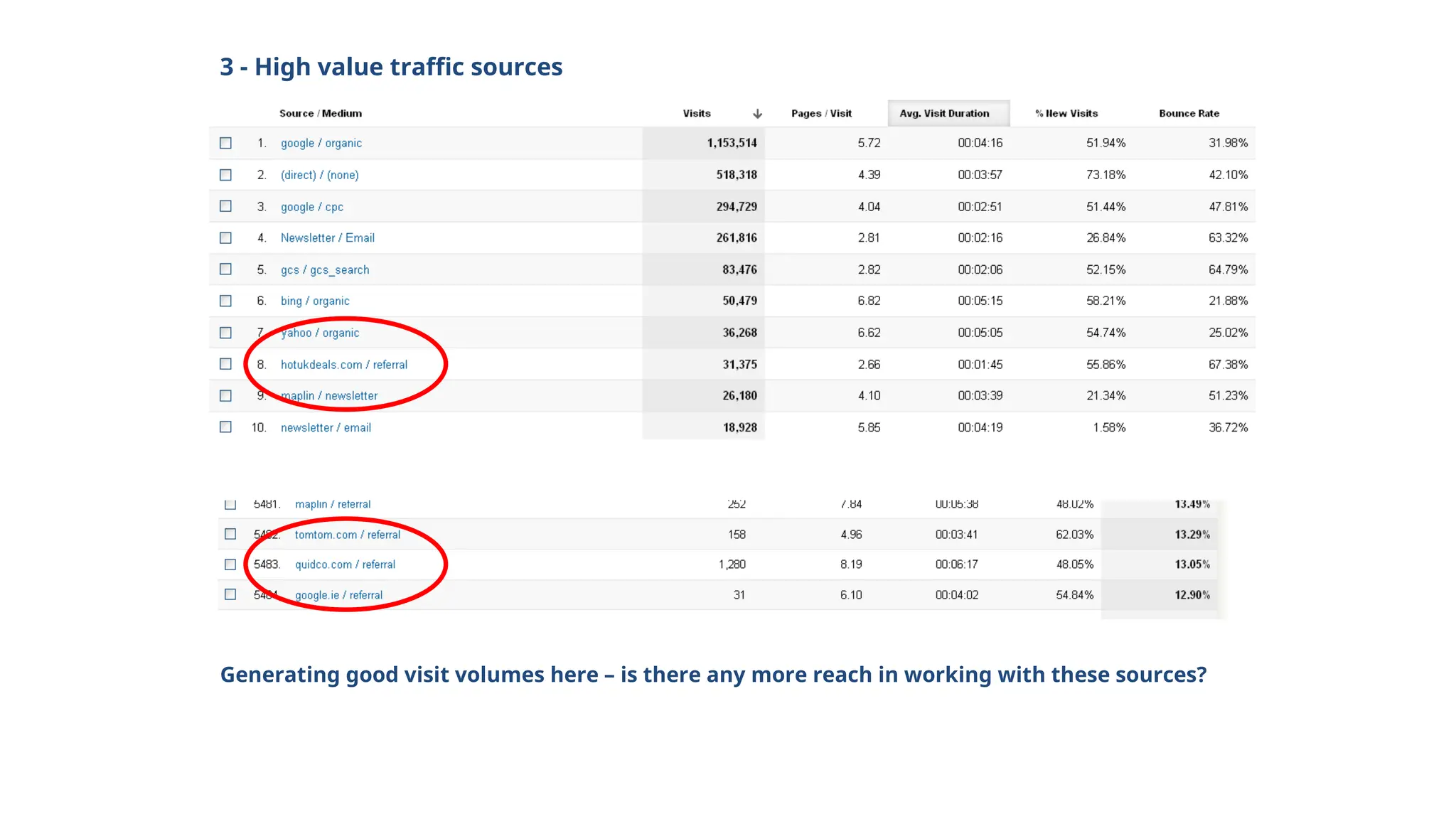The width and height of the screenshot is (1456, 819).
Task: Tick checkbox next to hotukdeals.com referral
Action: (x=225, y=364)
